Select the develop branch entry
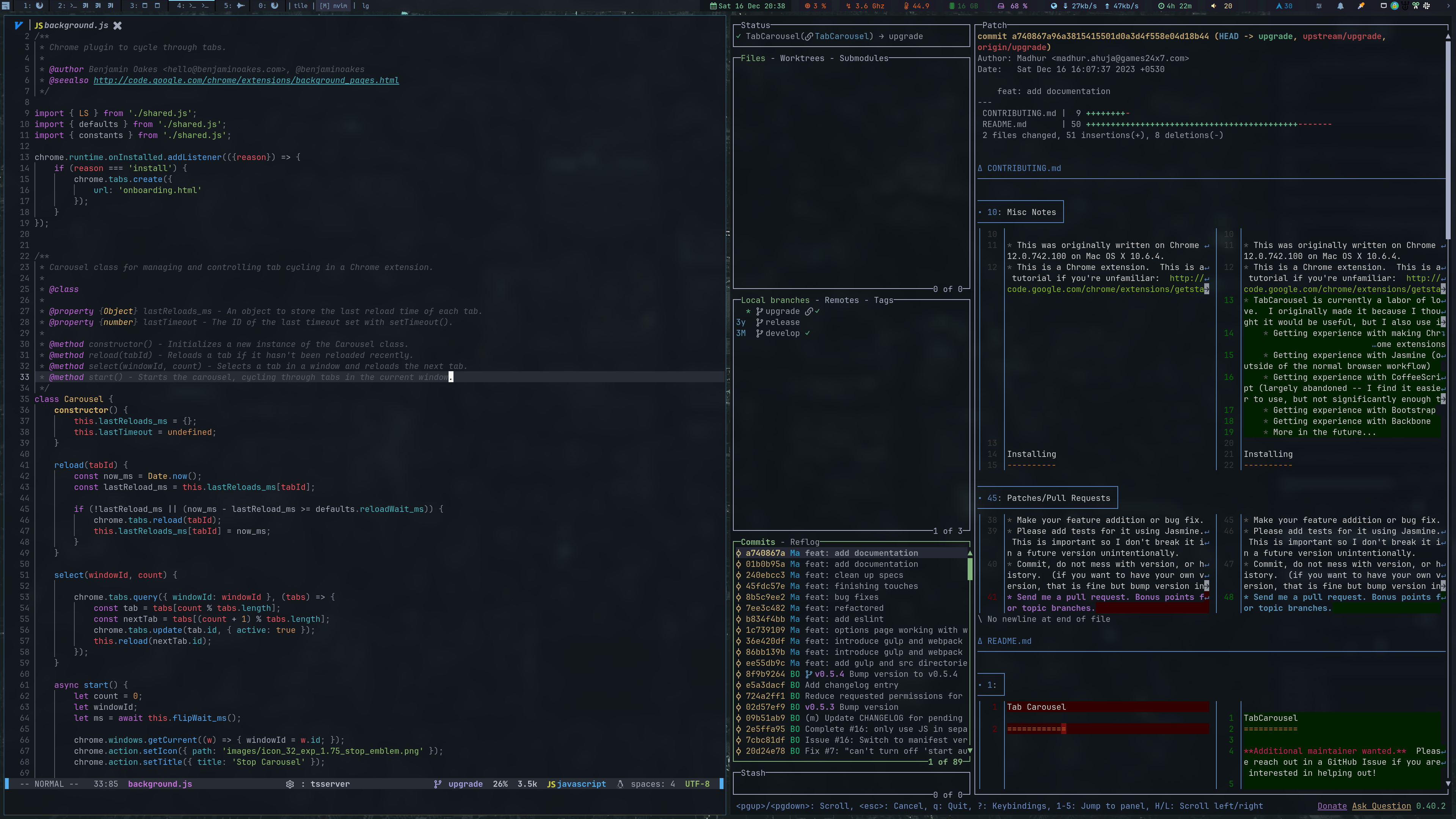 pyautogui.click(x=782, y=334)
